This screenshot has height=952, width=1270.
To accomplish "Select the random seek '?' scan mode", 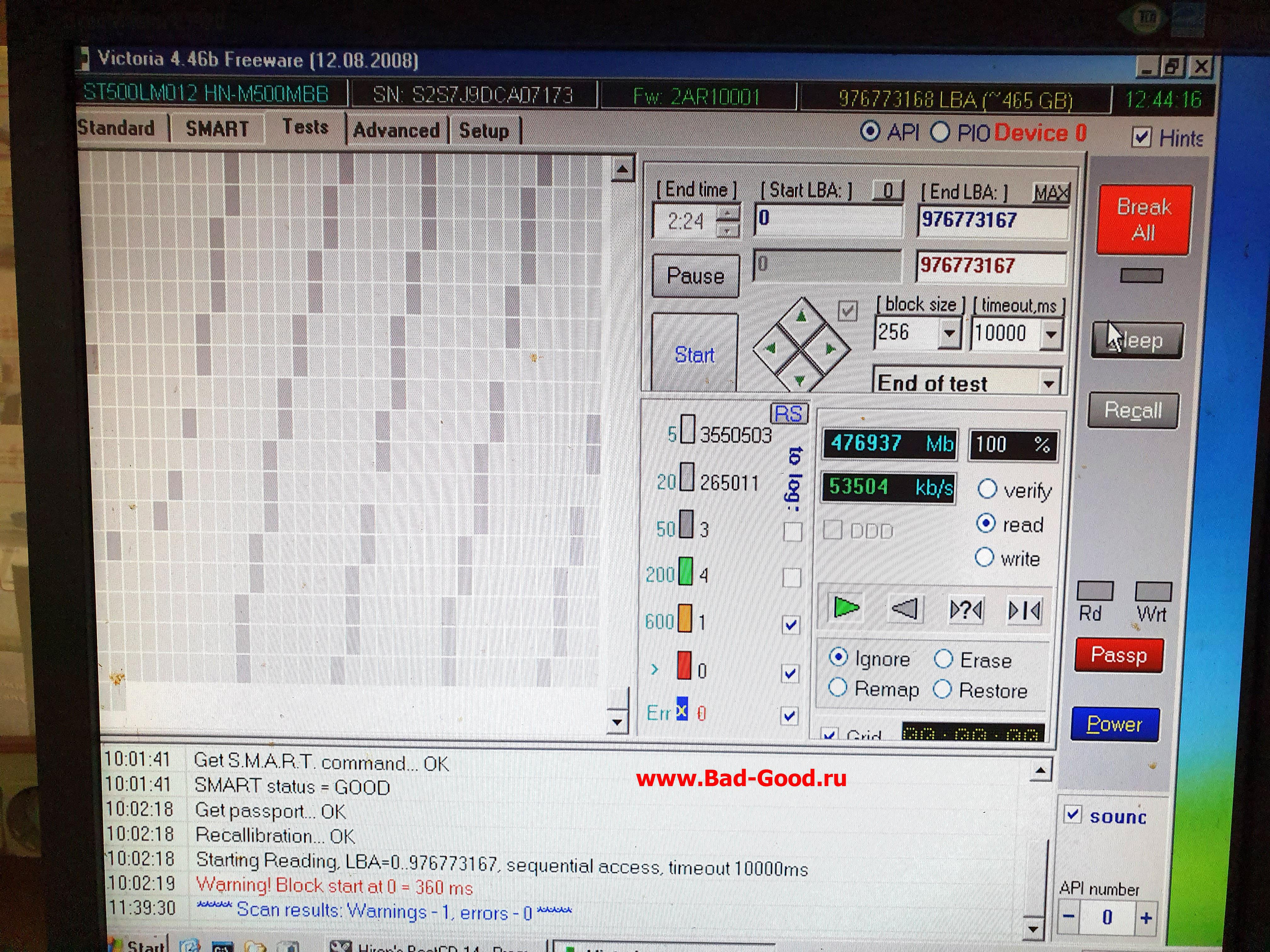I will 966,609.
